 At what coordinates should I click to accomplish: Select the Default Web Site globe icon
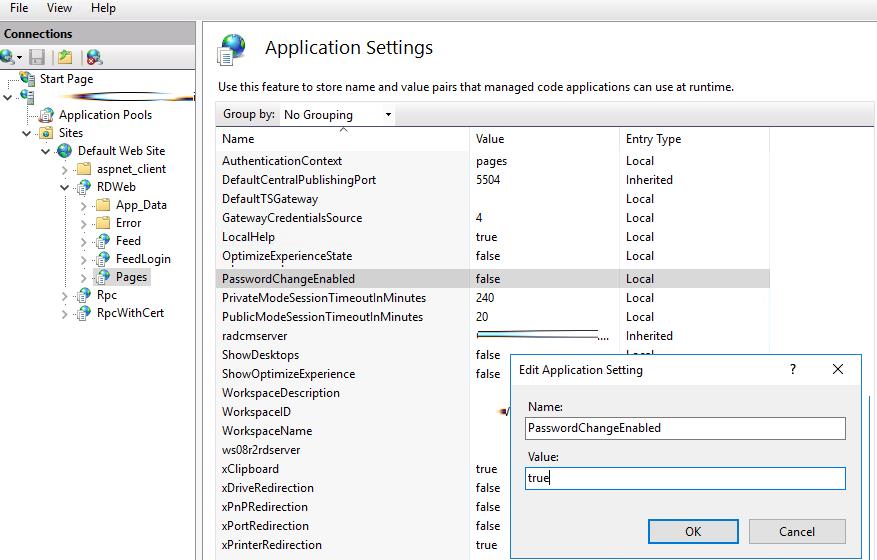[x=65, y=151]
